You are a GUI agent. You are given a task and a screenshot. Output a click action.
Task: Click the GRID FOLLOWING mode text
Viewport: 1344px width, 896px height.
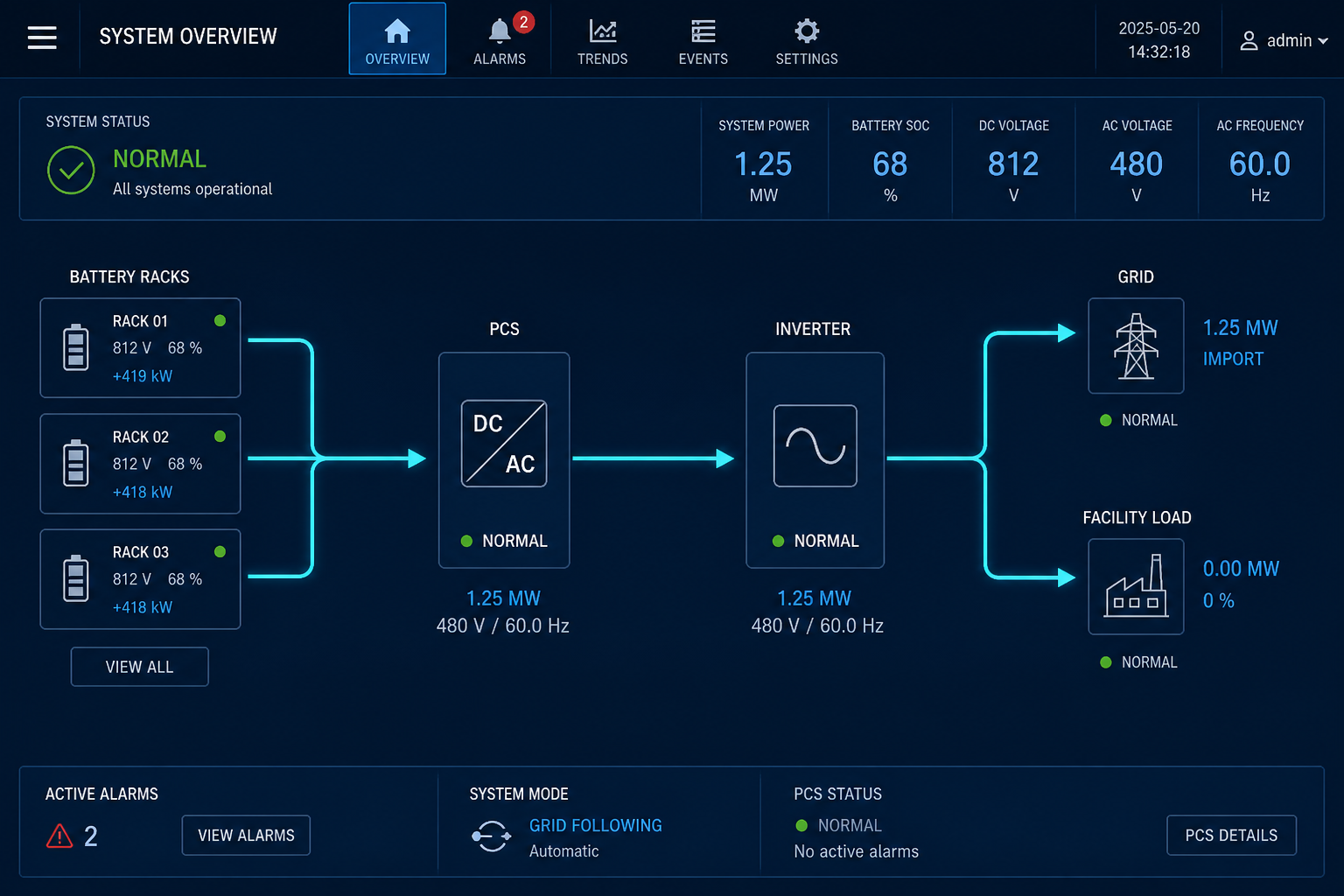click(596, 825)
